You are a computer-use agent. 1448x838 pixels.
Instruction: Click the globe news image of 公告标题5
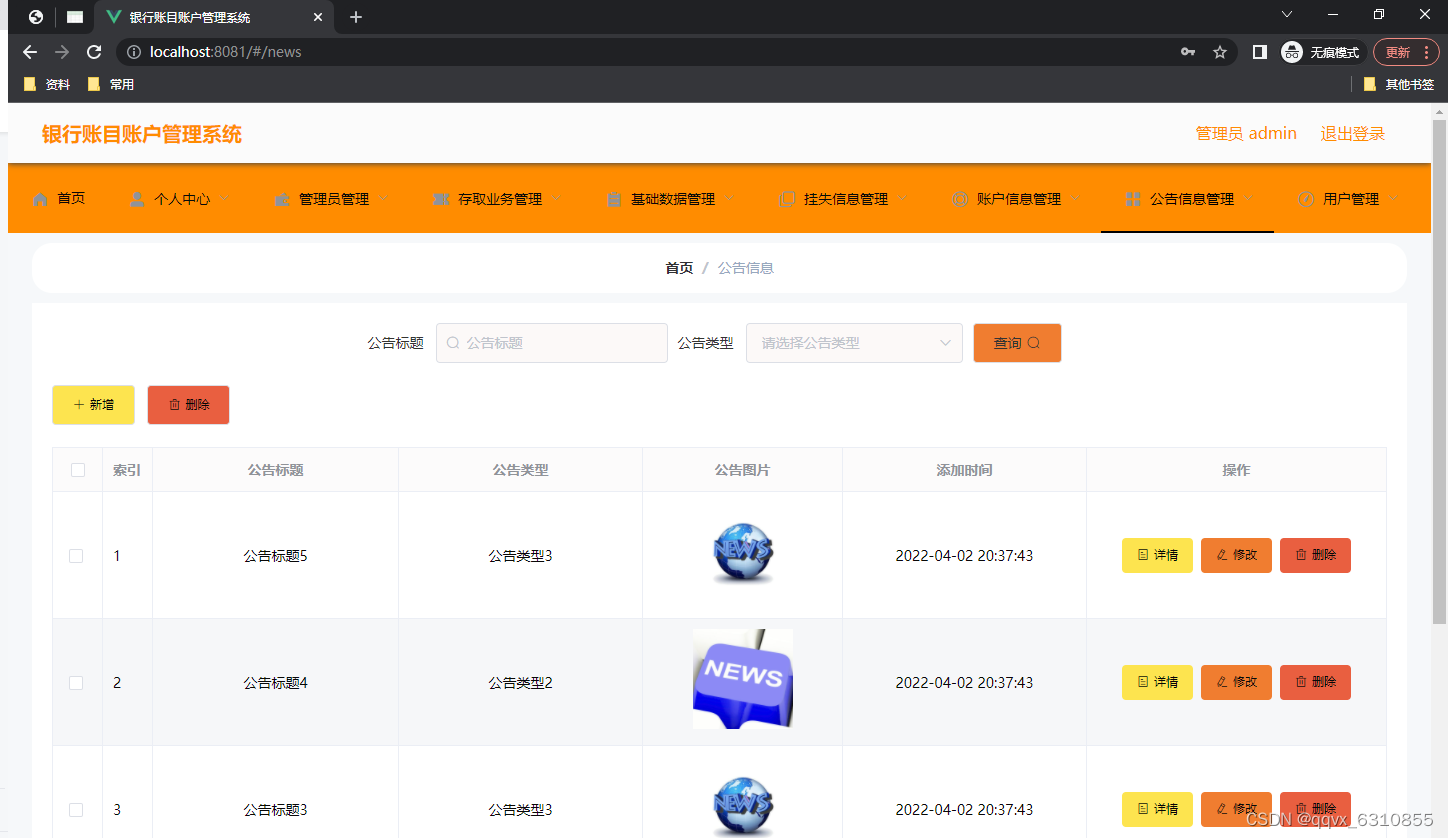coord(743,555)
